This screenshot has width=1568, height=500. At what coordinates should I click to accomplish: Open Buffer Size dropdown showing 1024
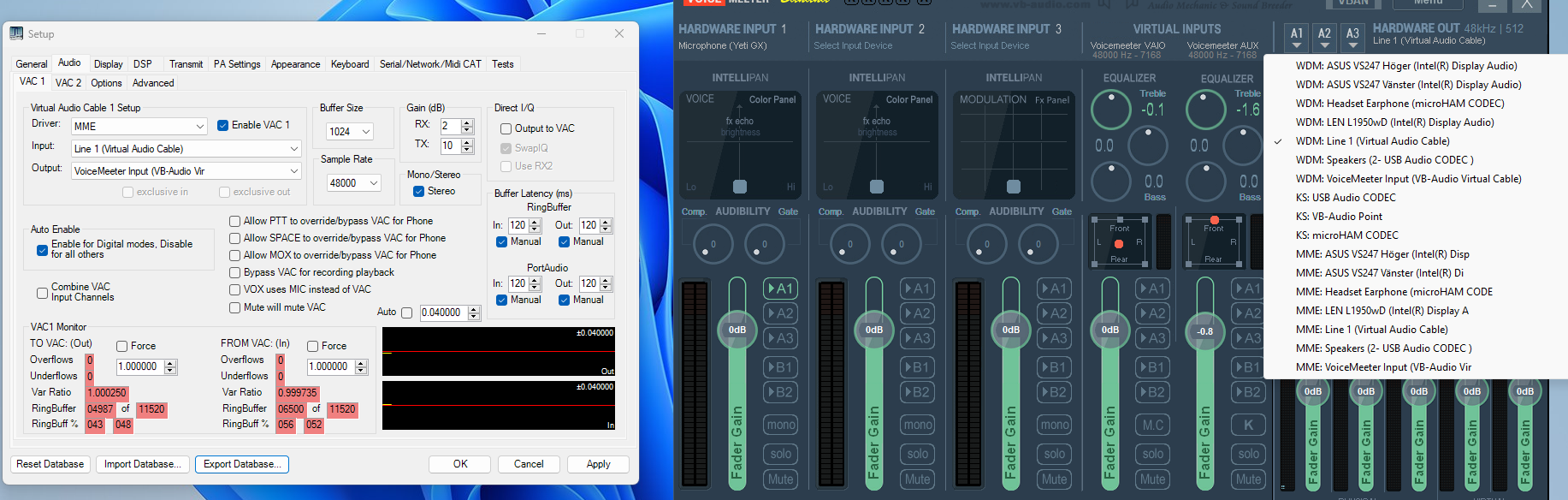(350, 131)
